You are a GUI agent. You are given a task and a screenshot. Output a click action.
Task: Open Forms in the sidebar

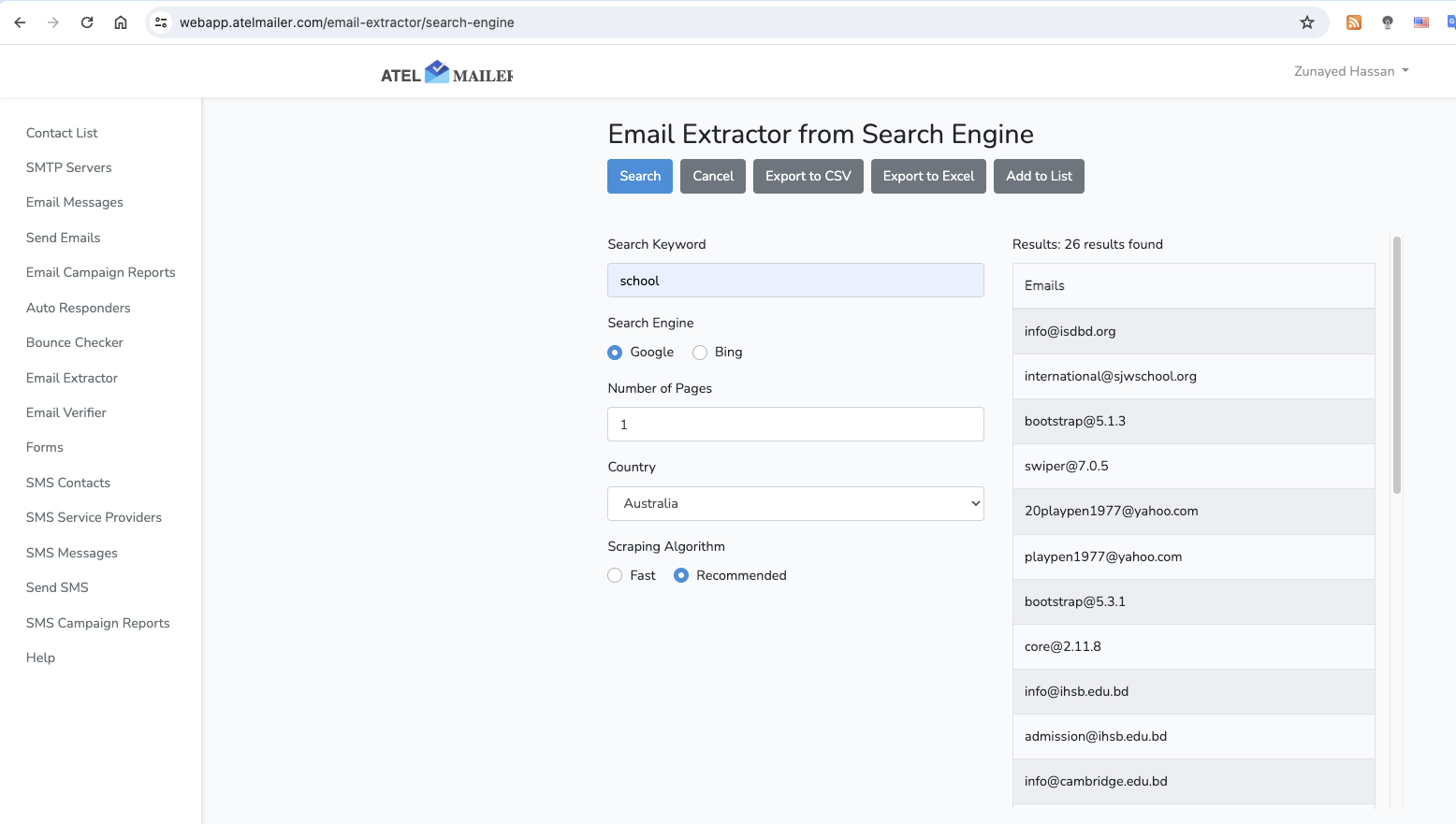[x=45, y=447]
